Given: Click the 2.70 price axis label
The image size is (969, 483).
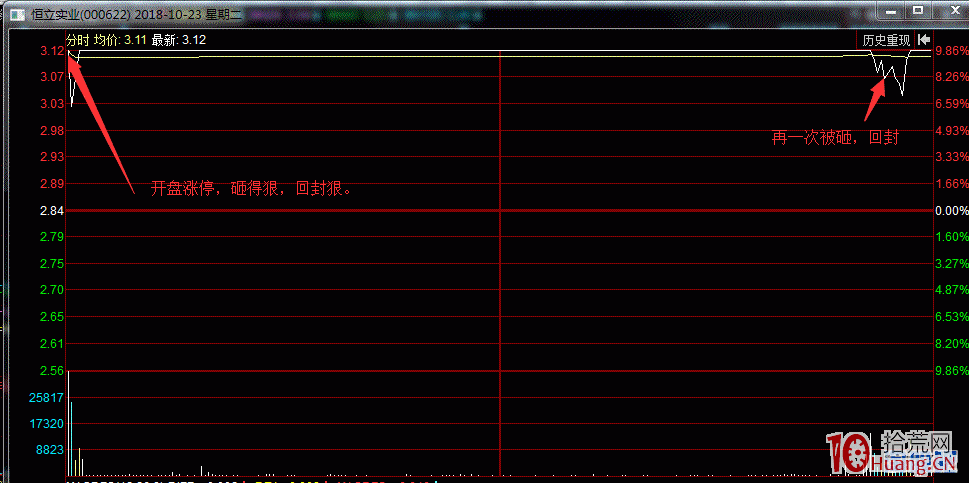Looking at the screenshot, I should pyautogui.click(x=53, y=290).
